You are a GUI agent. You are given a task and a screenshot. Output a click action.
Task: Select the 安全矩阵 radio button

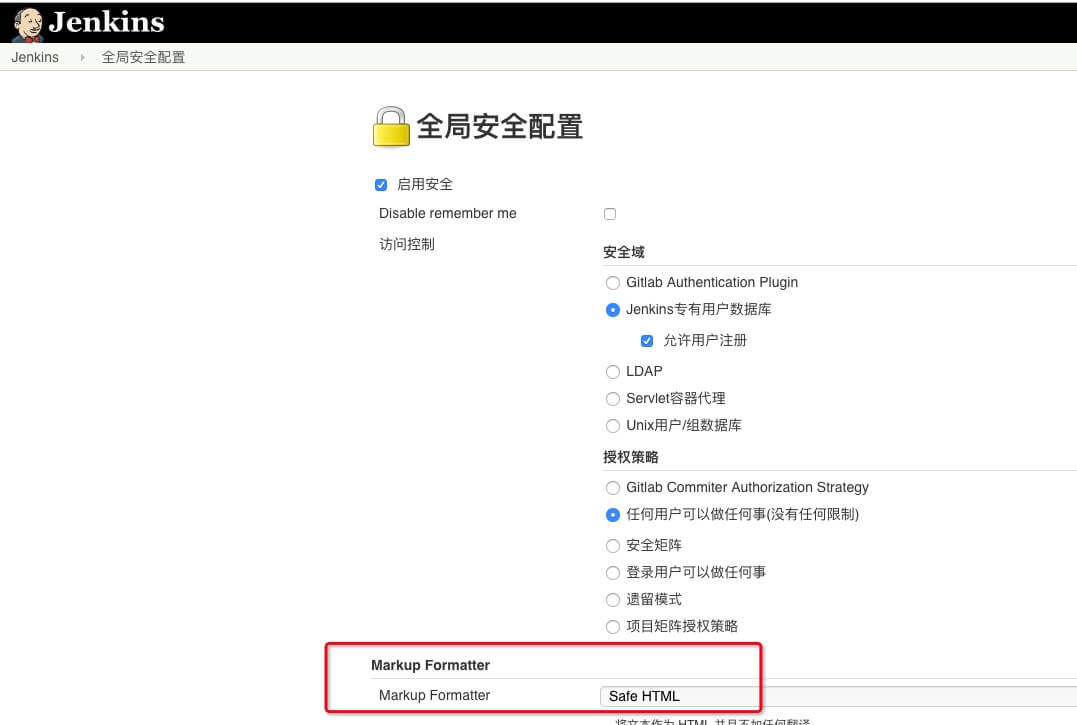pyautogui.click(x=613, y=545)
